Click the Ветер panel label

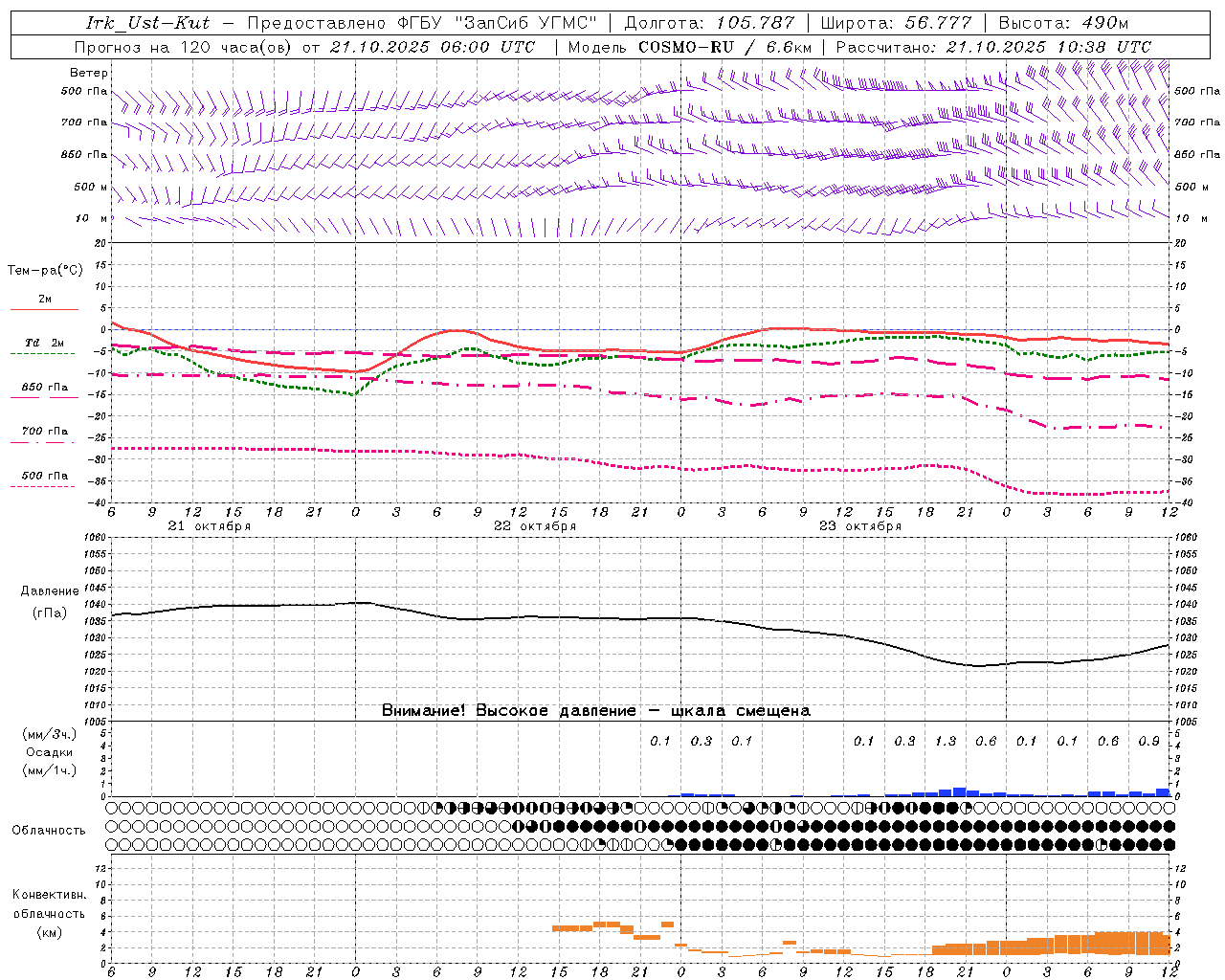tap(89, 73)
